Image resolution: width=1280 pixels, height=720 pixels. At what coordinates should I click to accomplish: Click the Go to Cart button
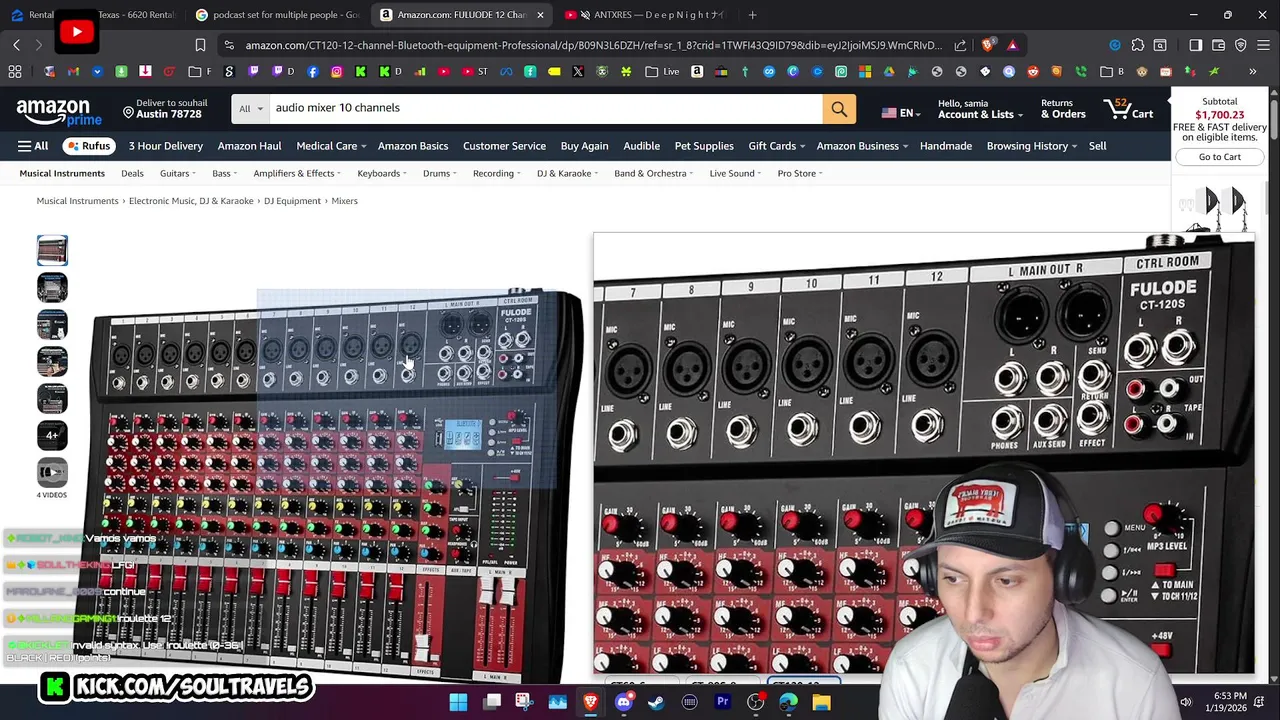point(1219,157)
